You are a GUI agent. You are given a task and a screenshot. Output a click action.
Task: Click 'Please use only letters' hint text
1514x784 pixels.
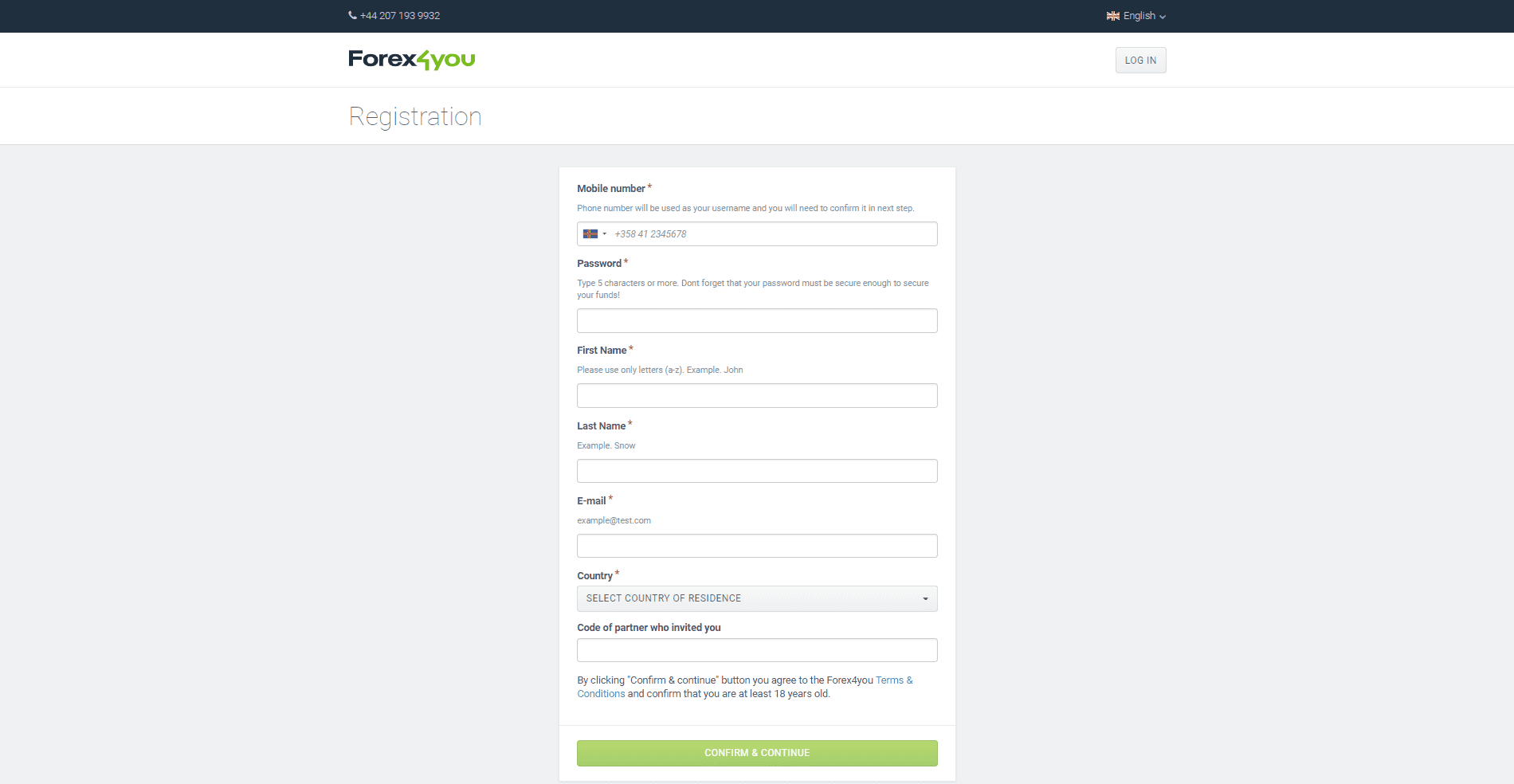660,370
